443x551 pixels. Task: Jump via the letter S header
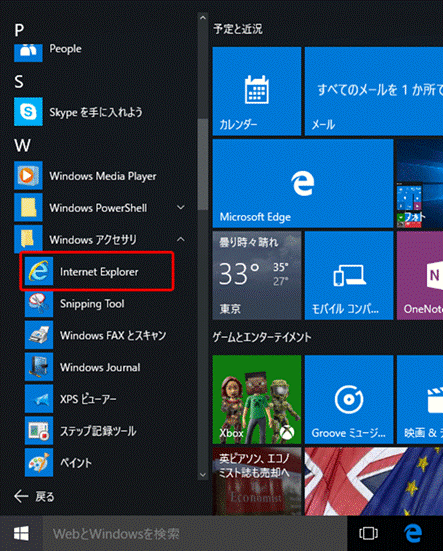coord(19,82)
